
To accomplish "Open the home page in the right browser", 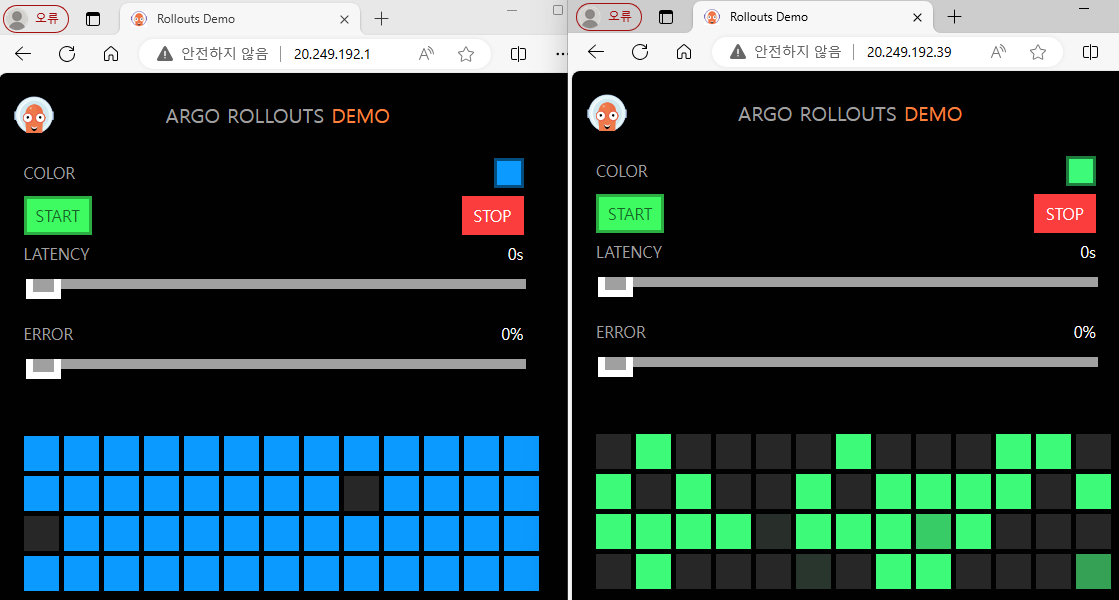I will point(684,51).
